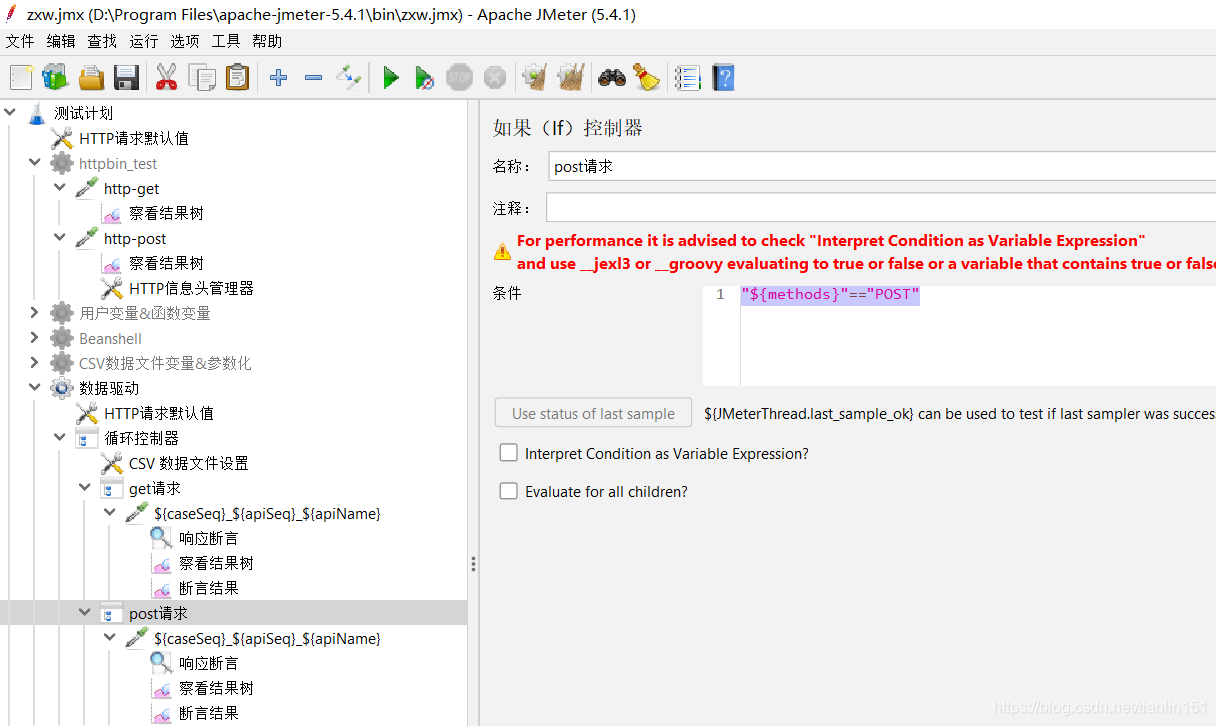Collapse the http-get sampler node
The width and height of the screenshot is (1216, 726).
tap(60, 188)
